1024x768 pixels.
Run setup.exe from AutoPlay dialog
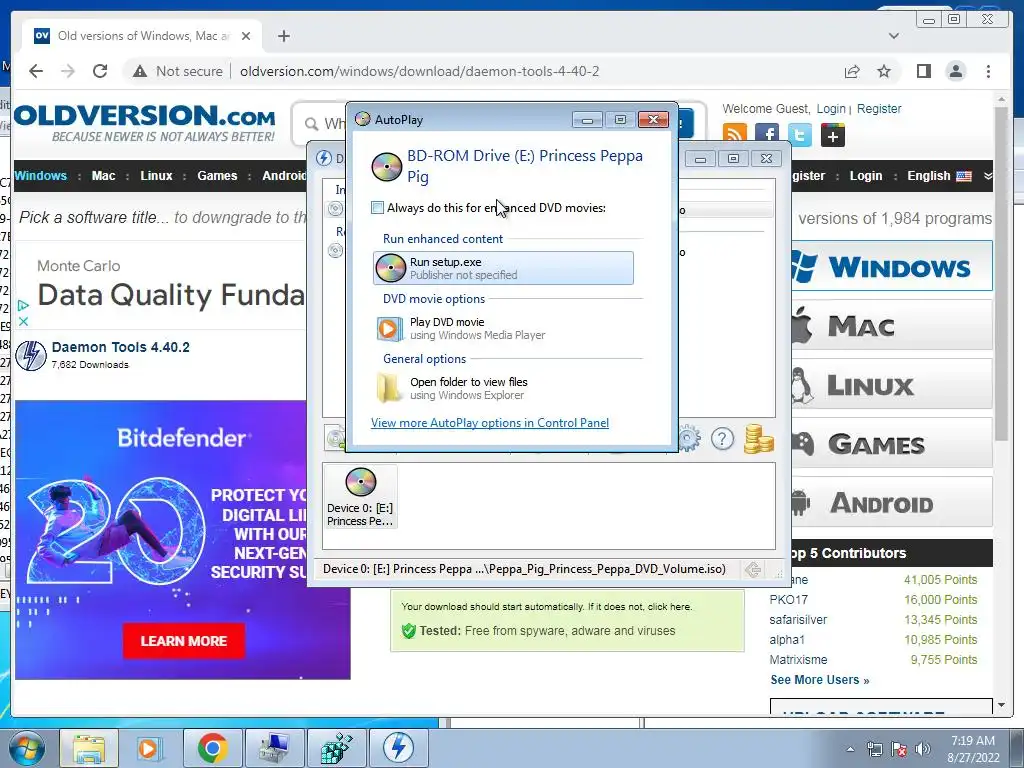[x=503, y=268]
